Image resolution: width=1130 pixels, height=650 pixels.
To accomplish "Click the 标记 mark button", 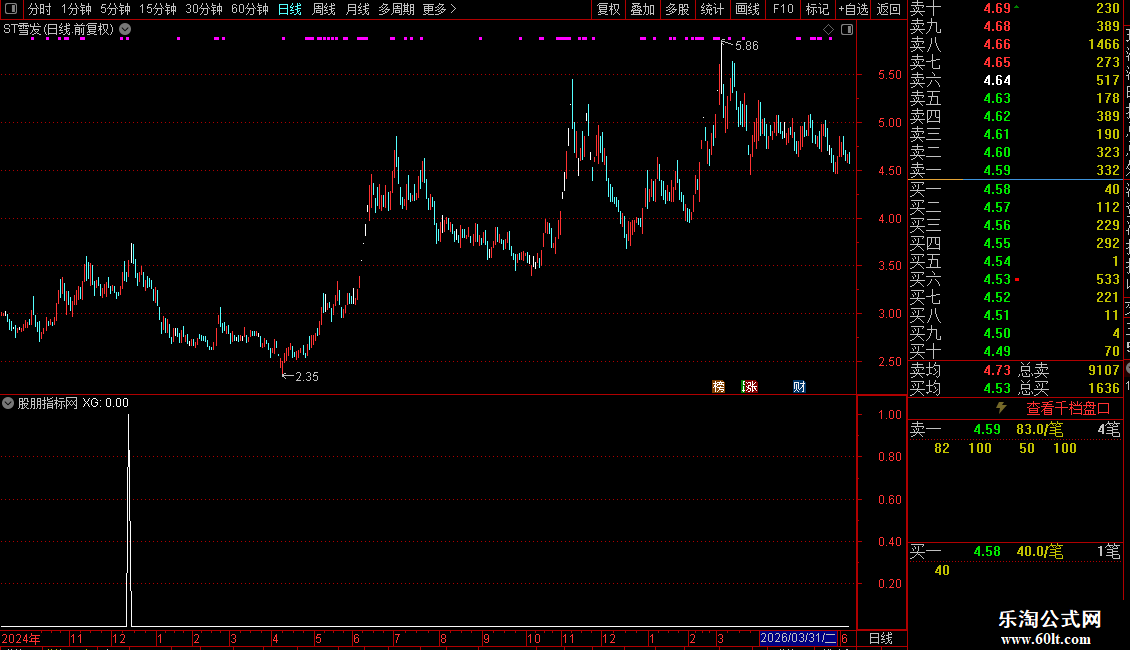I will pyautogui.click(x=817, y=9).
